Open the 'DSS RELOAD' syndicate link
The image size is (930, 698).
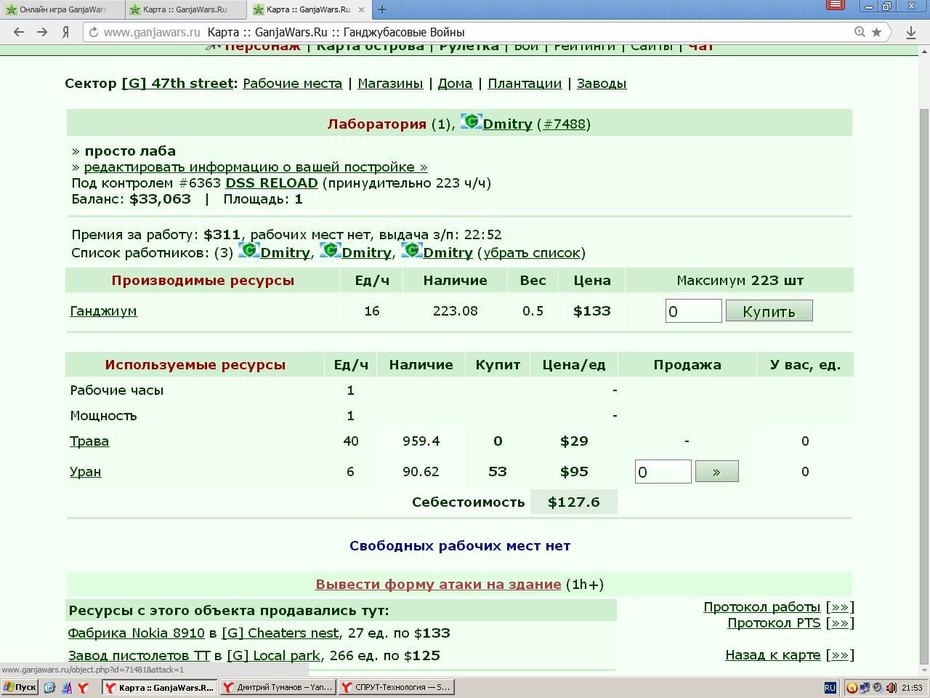[x=272, y=183]
